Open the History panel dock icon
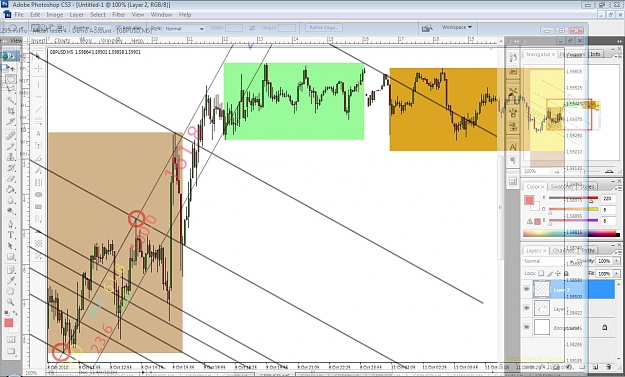The height and width of the screenshot is (377, 625). (x=513, y=58)
